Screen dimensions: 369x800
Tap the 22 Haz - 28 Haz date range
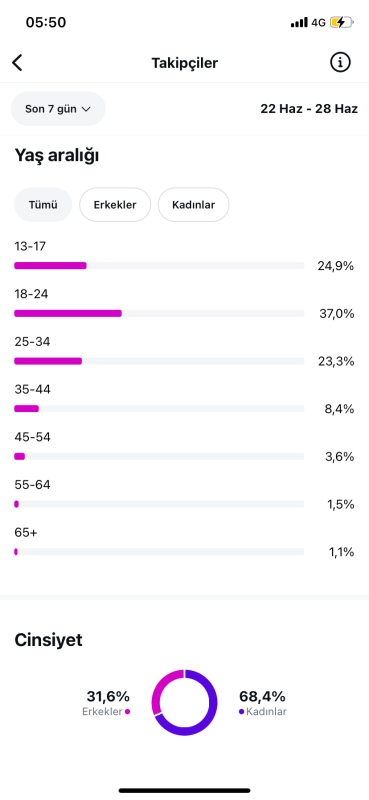point(309,109)
